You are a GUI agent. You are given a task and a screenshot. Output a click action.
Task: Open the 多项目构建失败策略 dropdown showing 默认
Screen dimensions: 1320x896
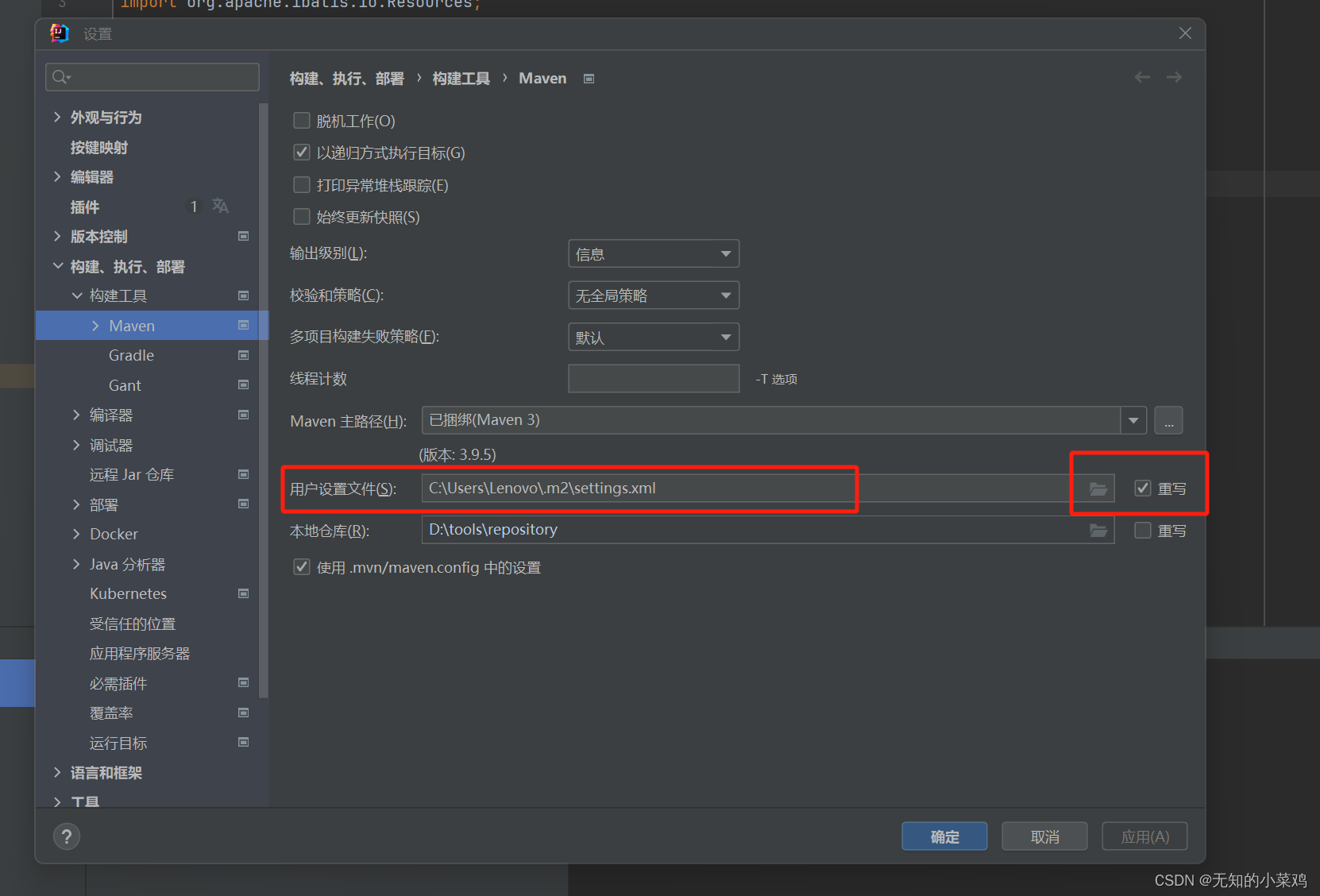click(x=654, y=337)
